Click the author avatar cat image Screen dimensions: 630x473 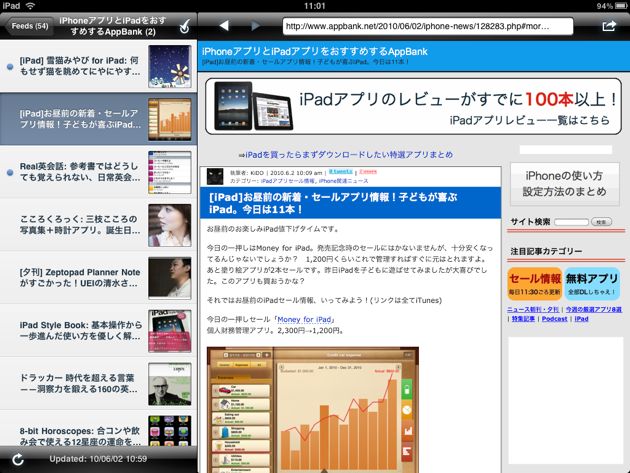[x=215, y=176]
